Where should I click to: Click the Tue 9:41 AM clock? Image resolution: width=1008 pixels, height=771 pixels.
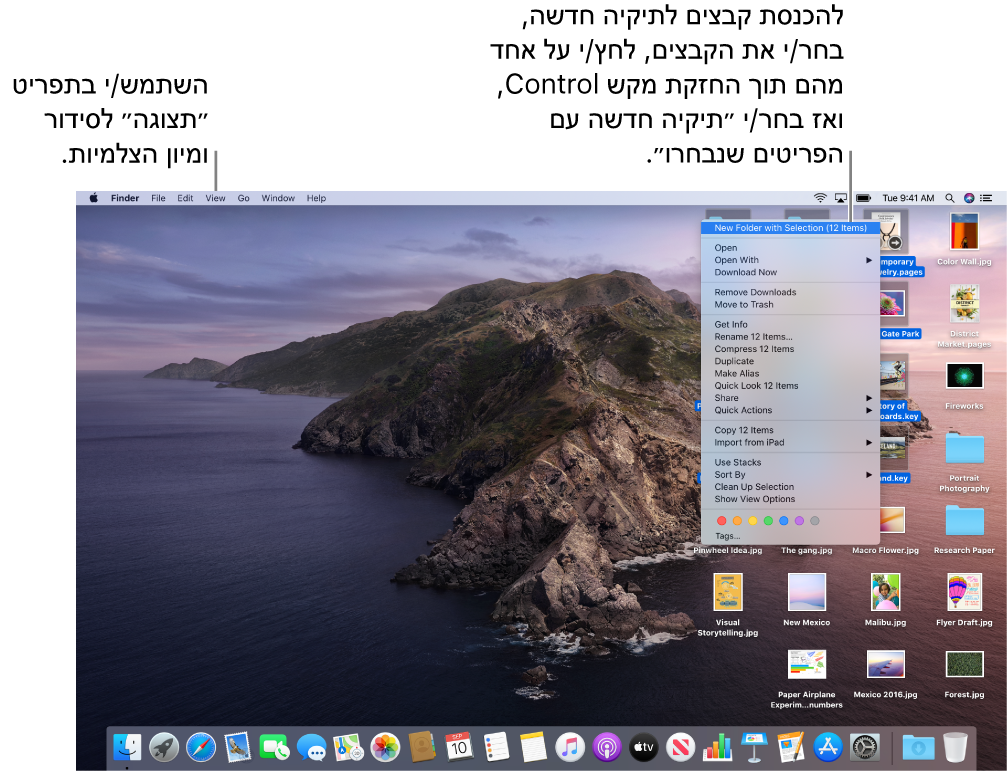click(x=908, y=198)
